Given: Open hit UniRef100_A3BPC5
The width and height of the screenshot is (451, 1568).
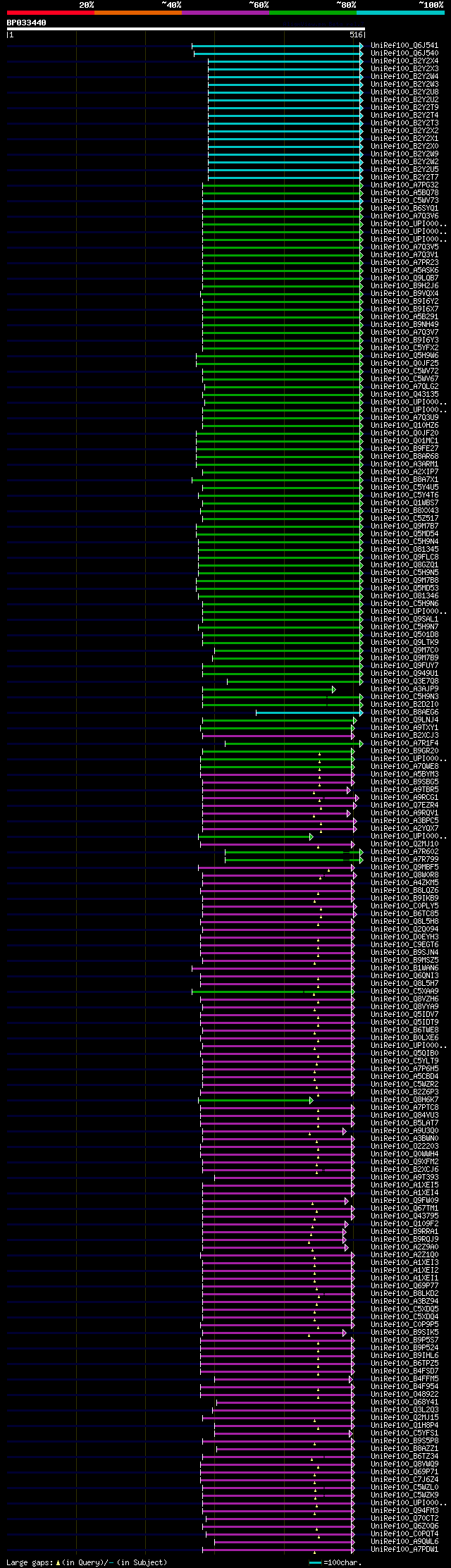Looking at the screenshot, I should pyautogui.click(x=404, y=820).
